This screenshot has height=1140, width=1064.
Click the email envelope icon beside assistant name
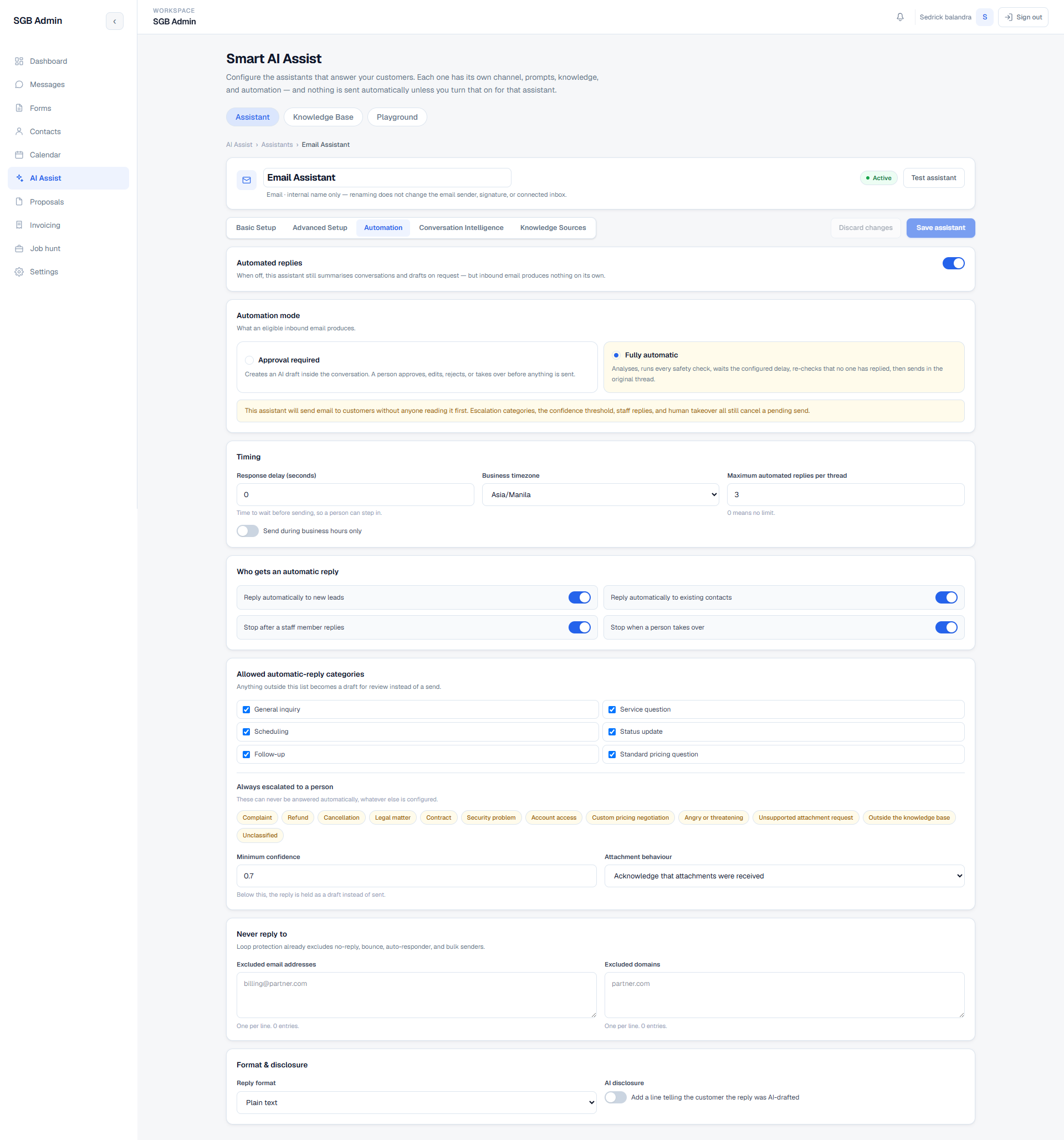(x=247, y=180)
